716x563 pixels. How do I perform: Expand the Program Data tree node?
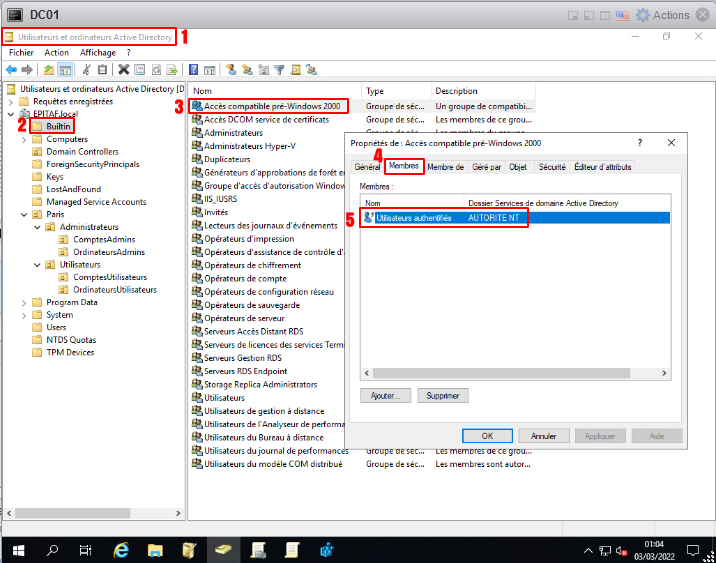(x=24, y=302)
